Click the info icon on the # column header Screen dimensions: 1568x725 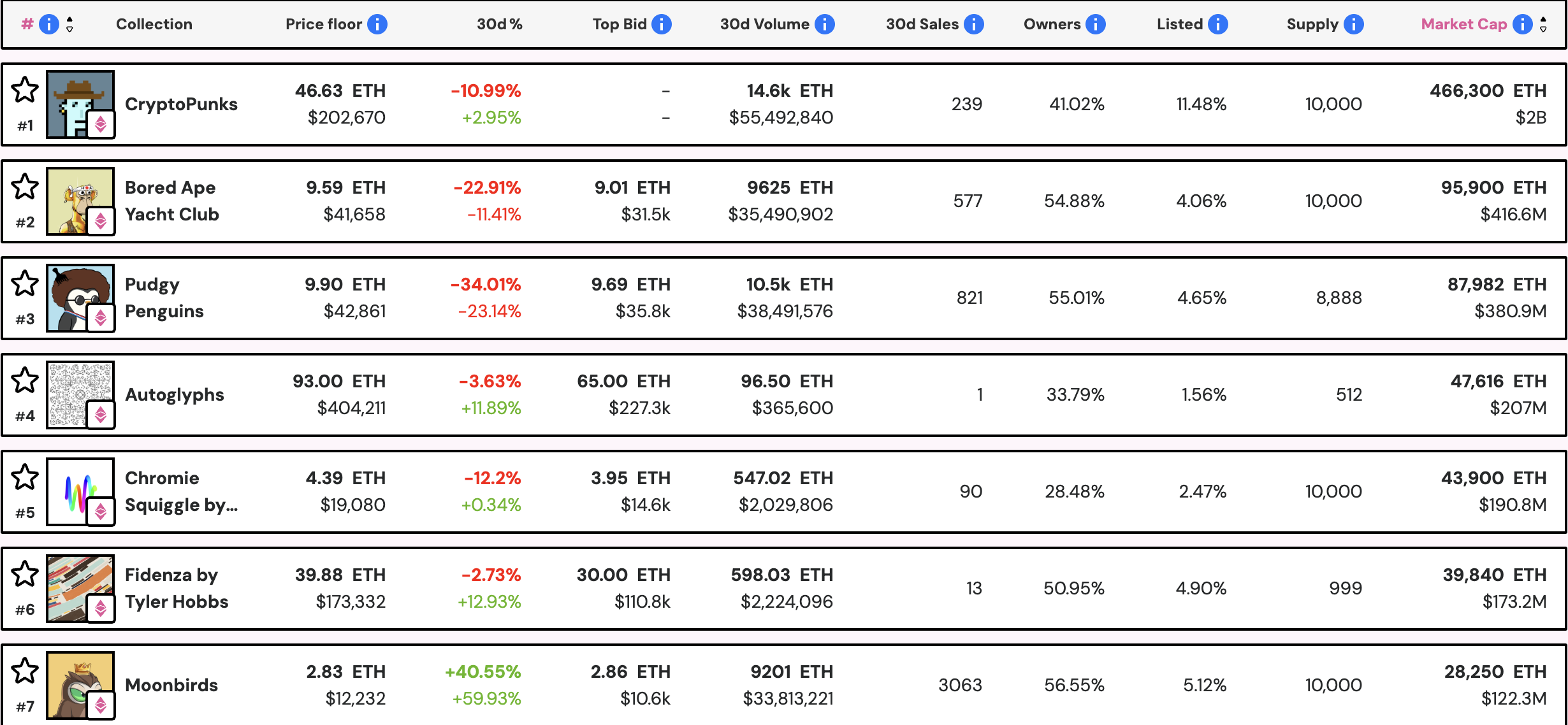(48, 24)
